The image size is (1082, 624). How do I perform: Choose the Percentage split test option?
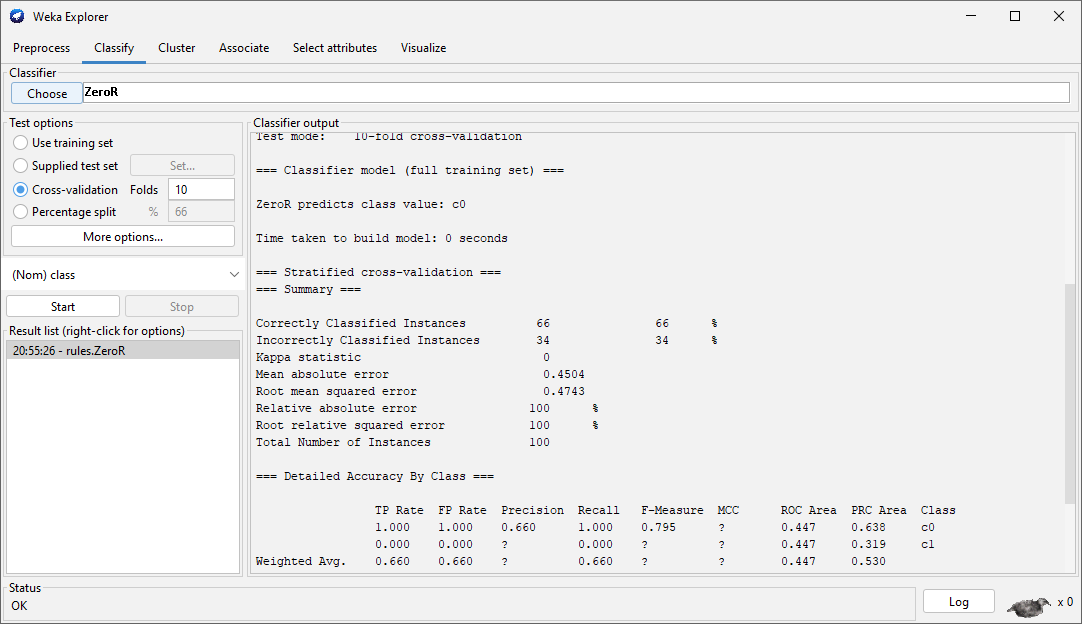coord(21,212)
